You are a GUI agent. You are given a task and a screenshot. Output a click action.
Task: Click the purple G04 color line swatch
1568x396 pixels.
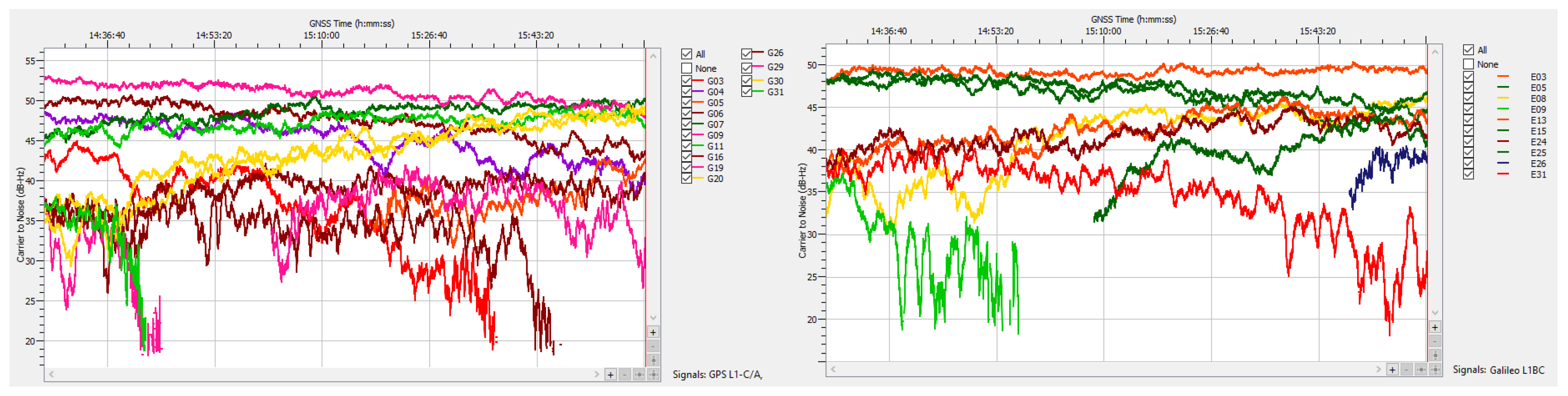[698, 91]
